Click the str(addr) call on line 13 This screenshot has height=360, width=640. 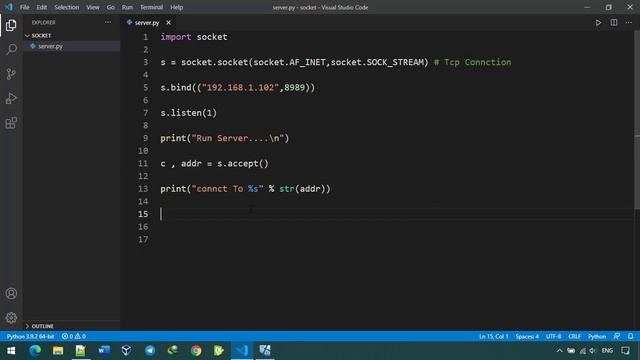(302, 189)
